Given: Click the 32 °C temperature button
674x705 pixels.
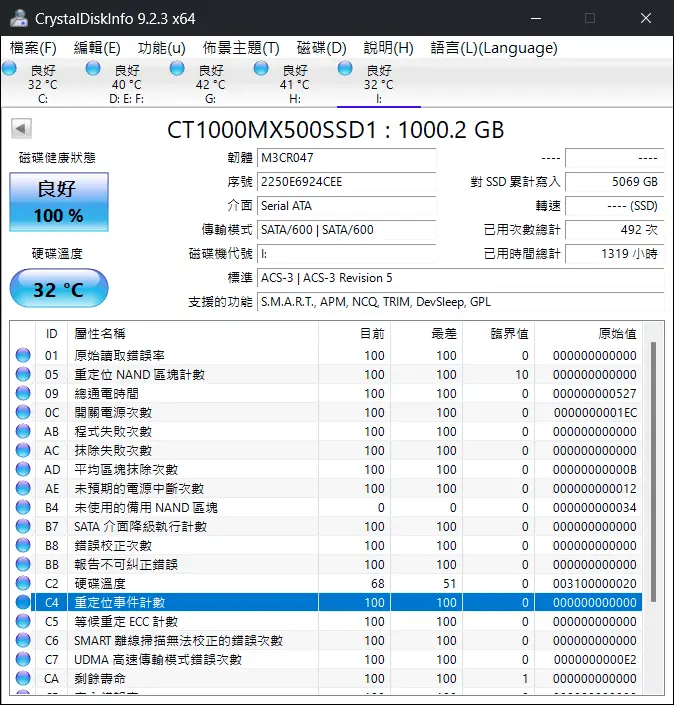Looking at the screenshot, I should pos(59,290).
